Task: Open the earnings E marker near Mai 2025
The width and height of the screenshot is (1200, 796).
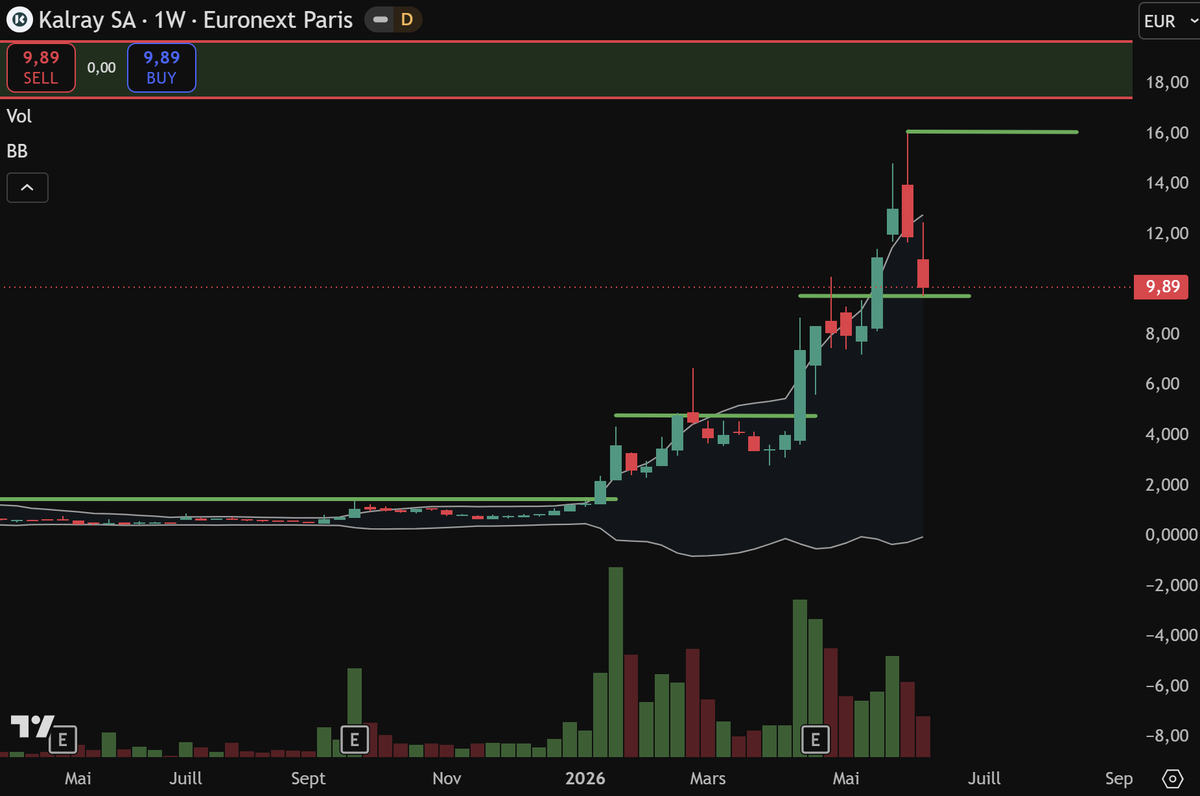Action: tap(63, 740)
